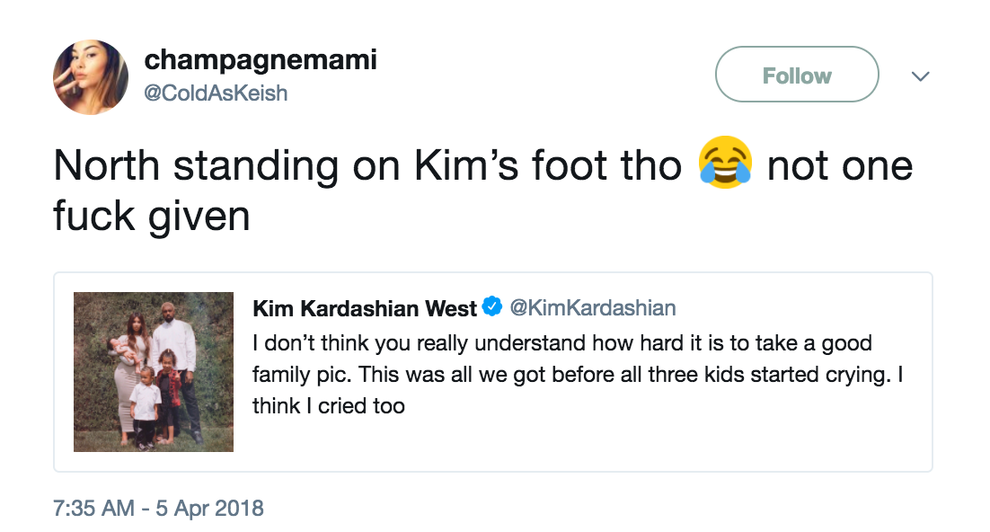Image resolution: width=990 pixels, height=532 pixels.
Task: Click "not one" text after the emoji
Action: coord(839,165)
